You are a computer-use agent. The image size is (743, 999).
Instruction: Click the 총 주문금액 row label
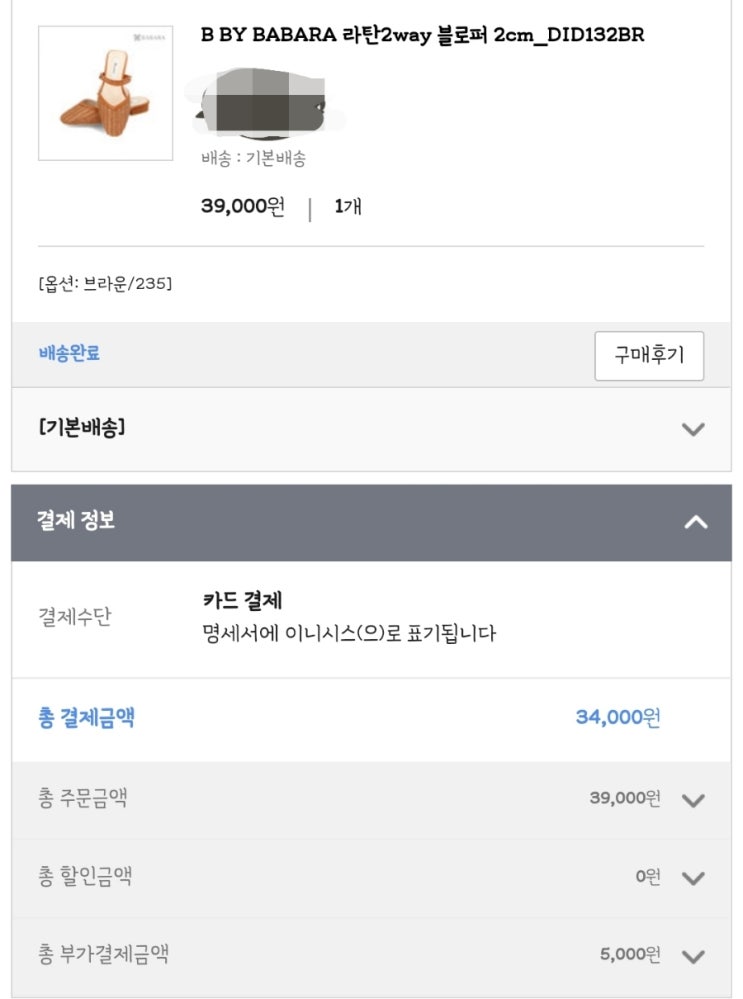click(83, 799)
